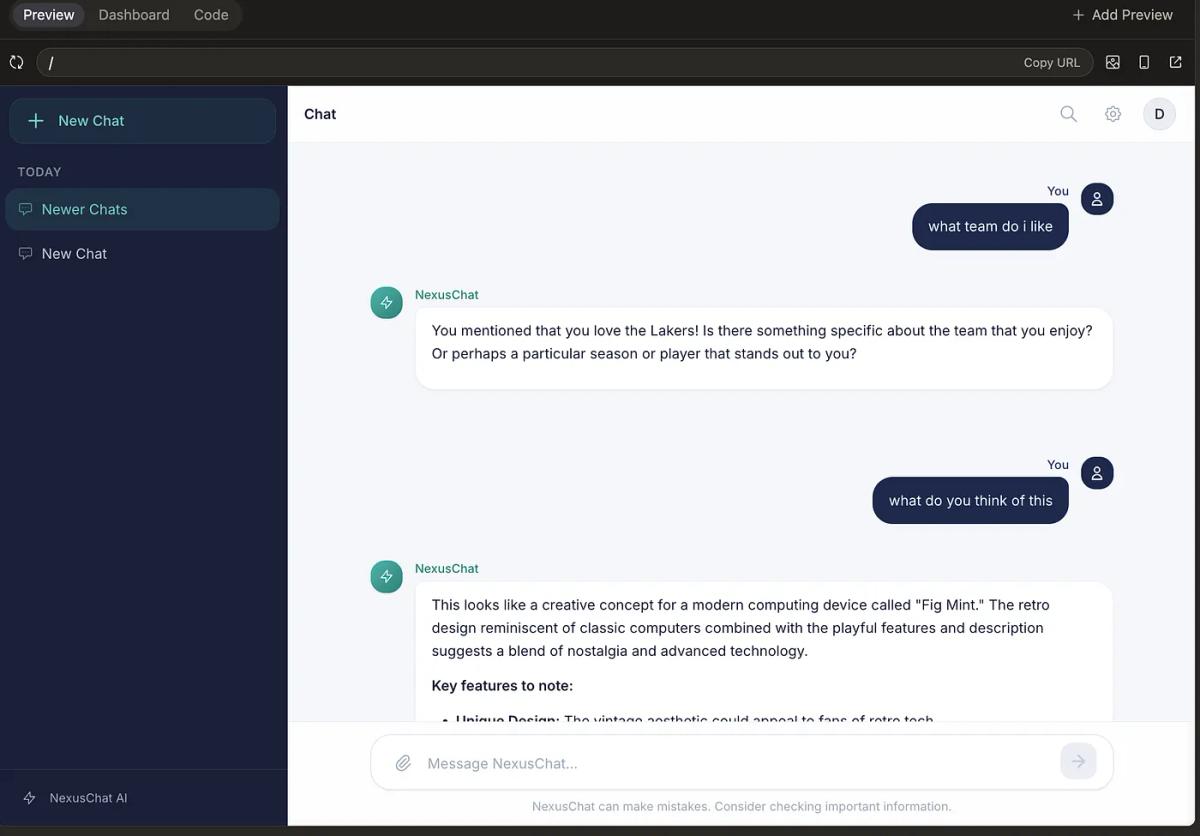Click the Add Preview button
1200x836 pixels.
(x=1122, y=14)
